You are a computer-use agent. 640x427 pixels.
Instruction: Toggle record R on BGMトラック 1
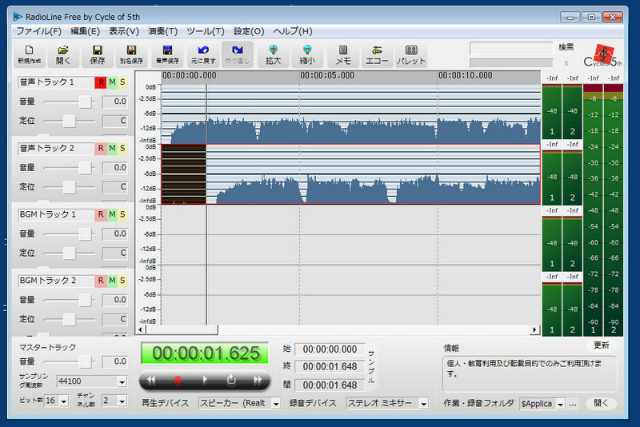(x=100, y=214)
